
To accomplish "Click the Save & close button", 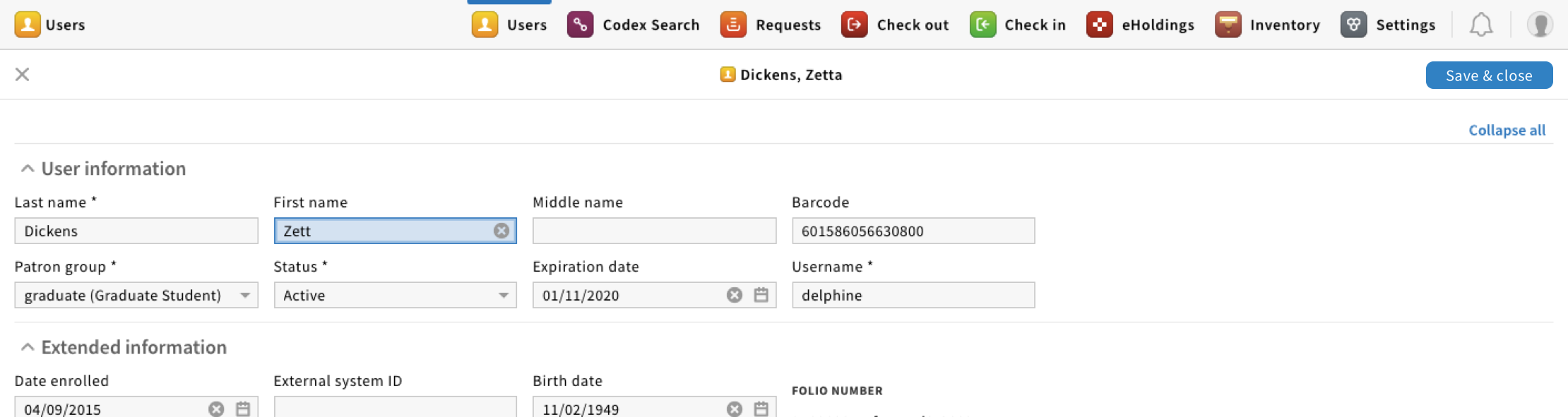I will pos(1488,75).
